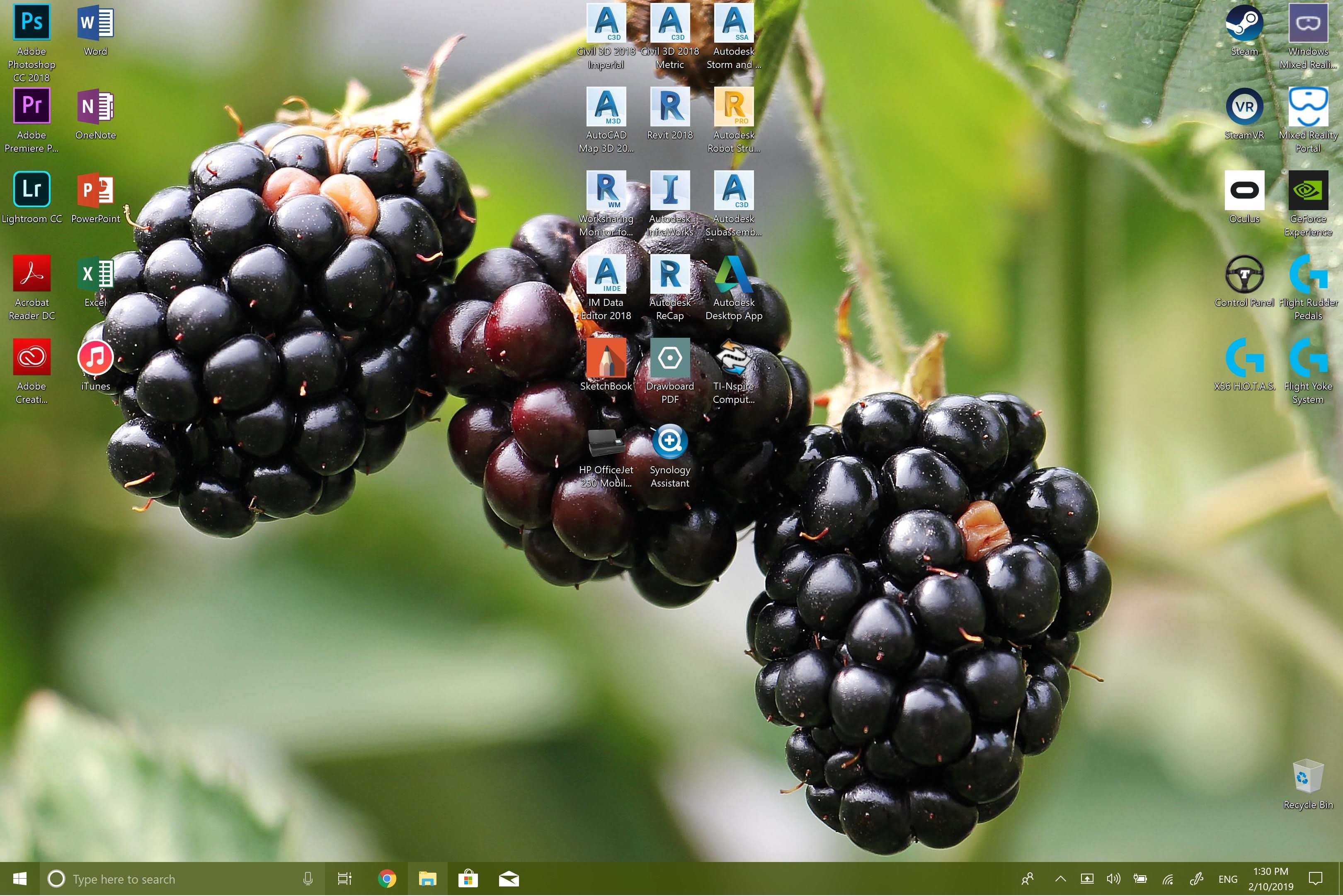
Task: Select the Lightroom CC desktop icon
Action: (32, 190)
